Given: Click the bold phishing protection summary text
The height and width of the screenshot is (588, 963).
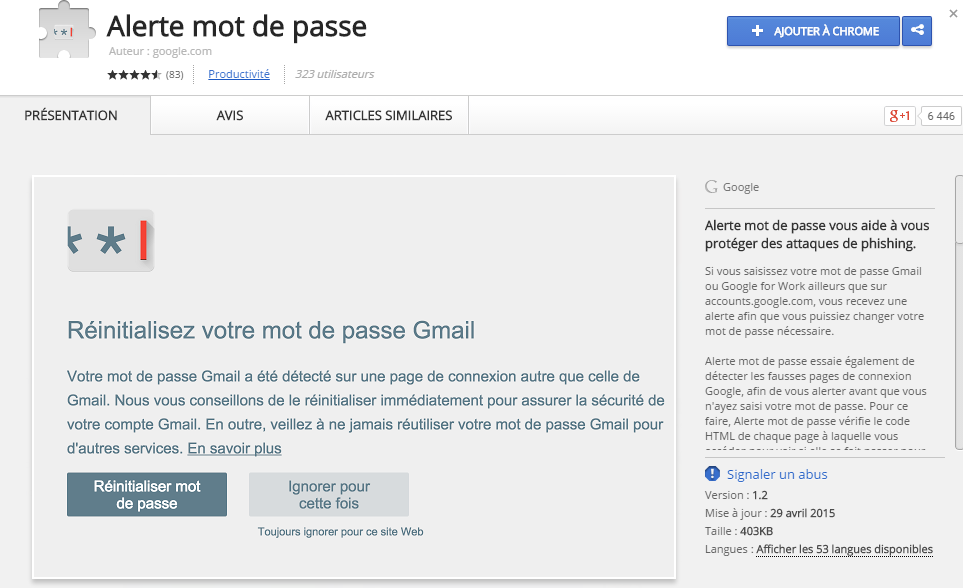Looking at the screenshot, I should pos(817,234).
